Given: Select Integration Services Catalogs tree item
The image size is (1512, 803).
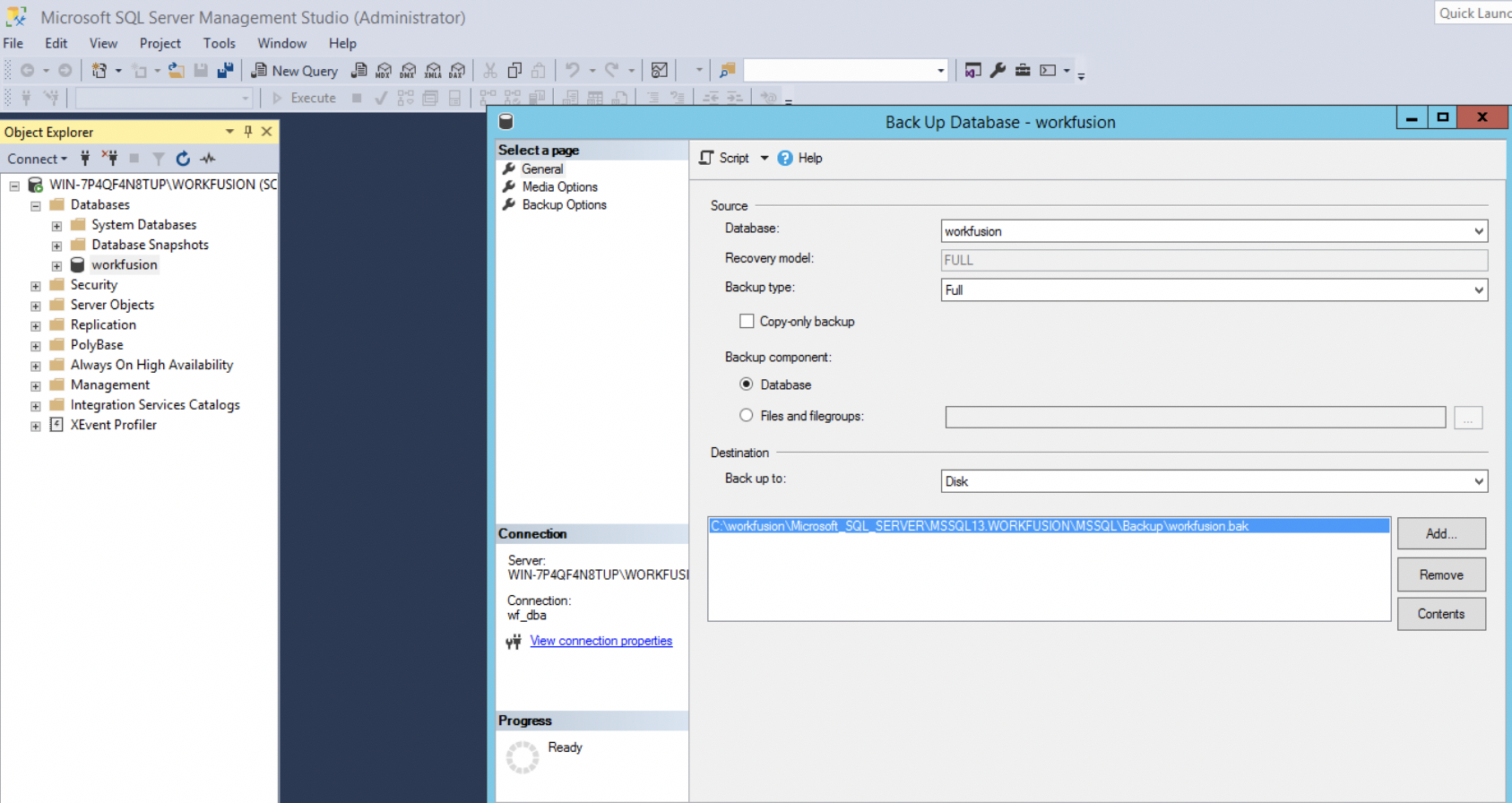Looking at the screenshot, I should click(x=155, y=405).
